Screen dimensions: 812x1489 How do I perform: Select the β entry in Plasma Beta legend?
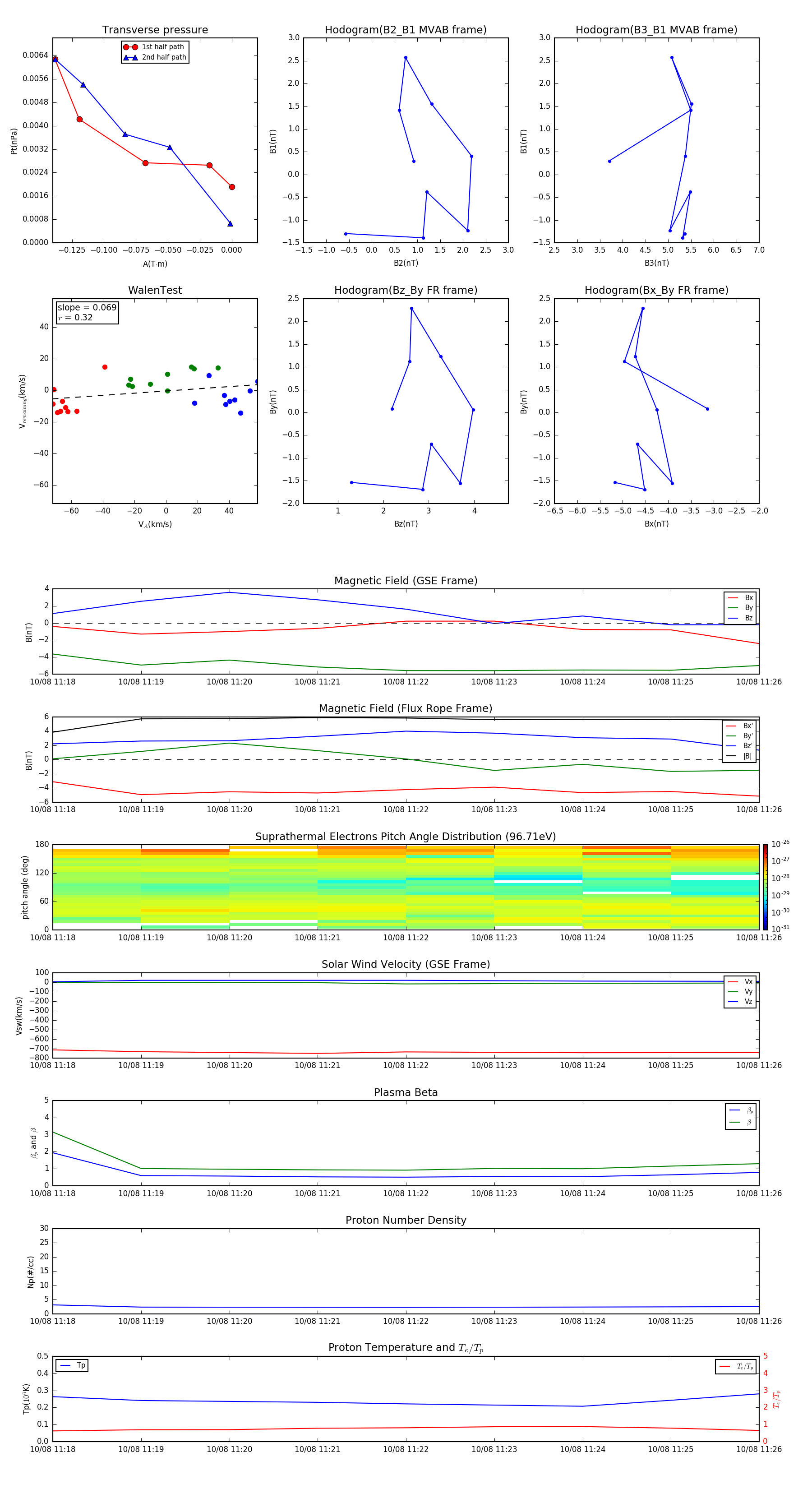[741, 1122]
